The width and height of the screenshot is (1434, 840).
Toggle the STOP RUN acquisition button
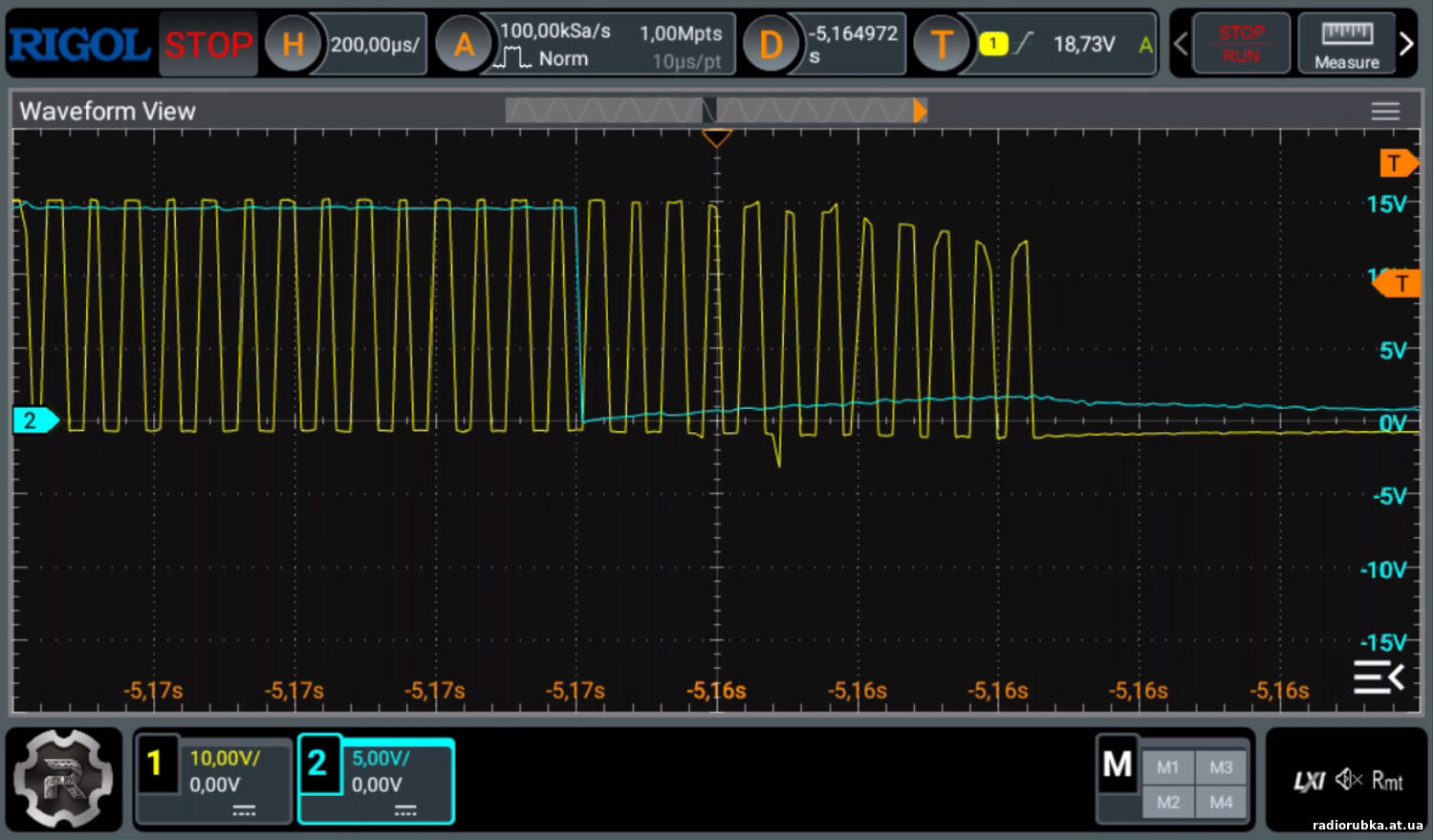(1241, 44)
